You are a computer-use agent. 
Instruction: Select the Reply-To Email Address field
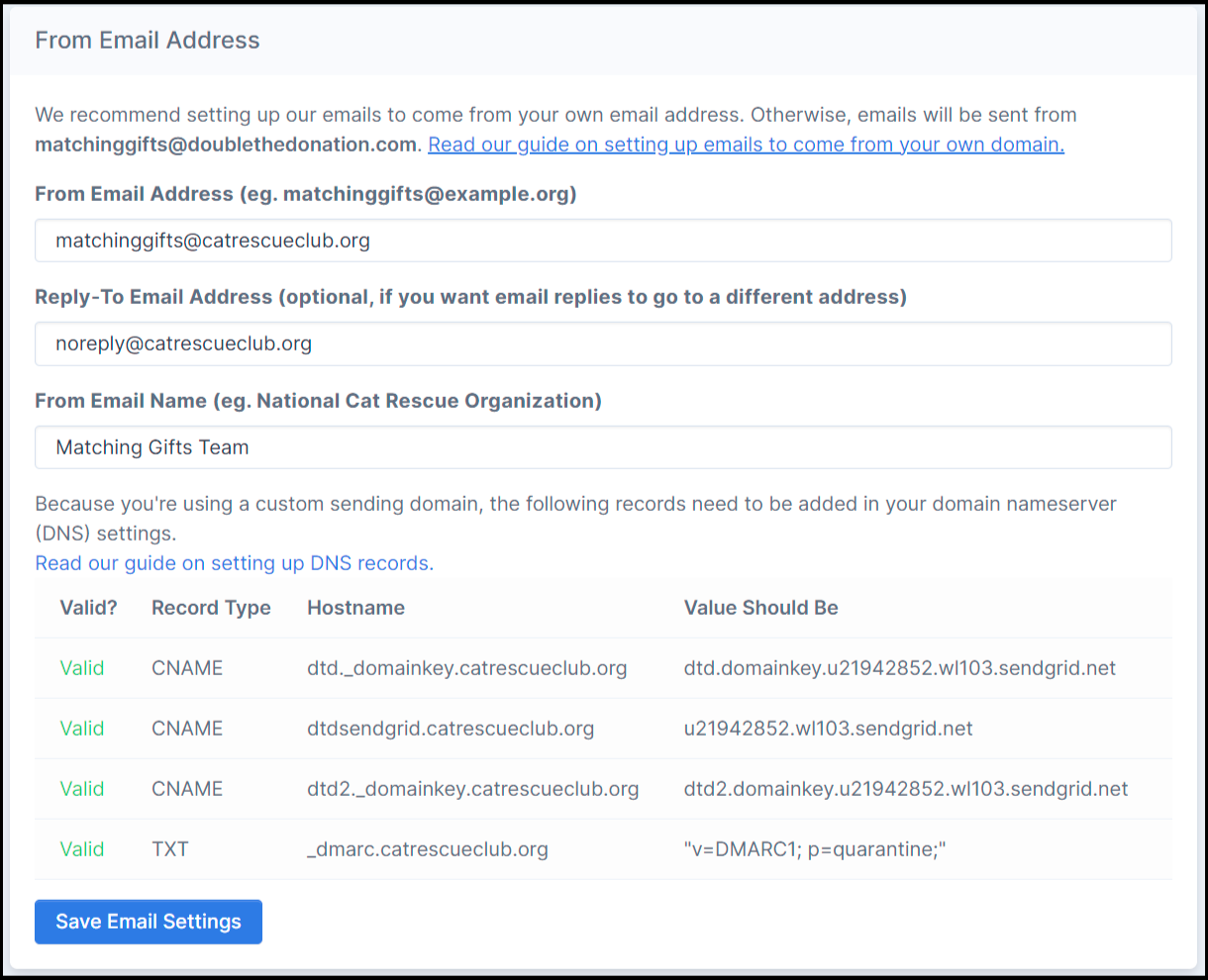coord(603,343)
